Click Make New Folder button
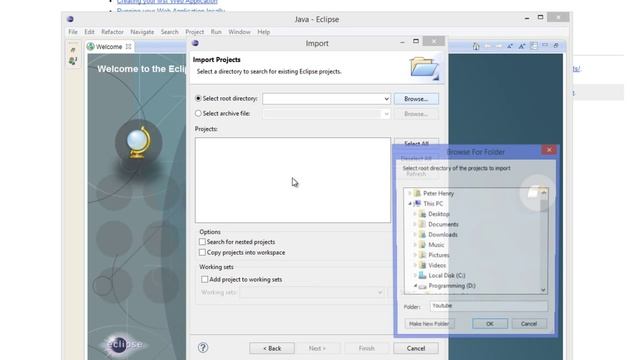Screen dimensions: 640x360 click(x=429, y=324)
